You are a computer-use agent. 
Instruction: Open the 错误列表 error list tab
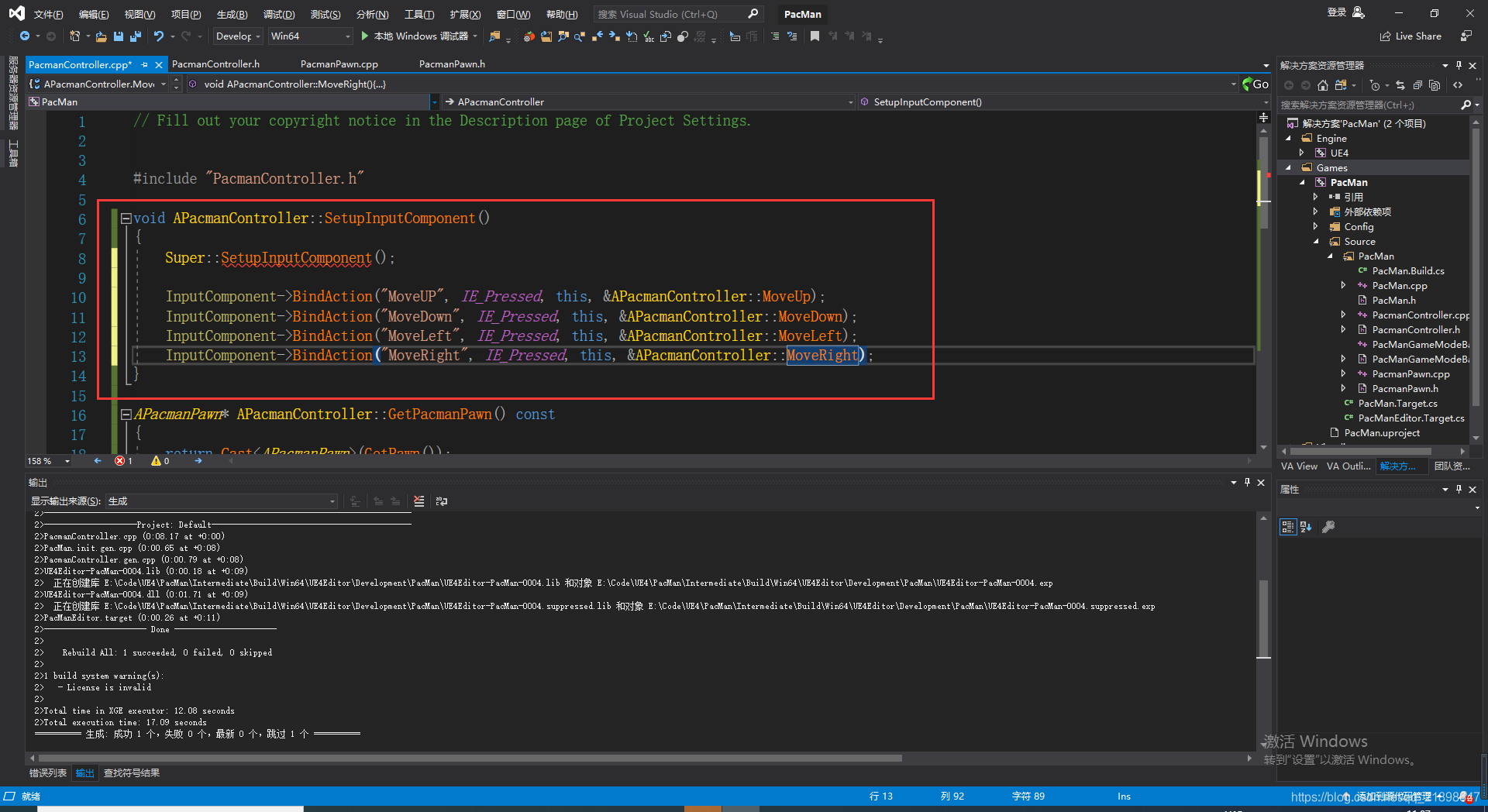48,773
